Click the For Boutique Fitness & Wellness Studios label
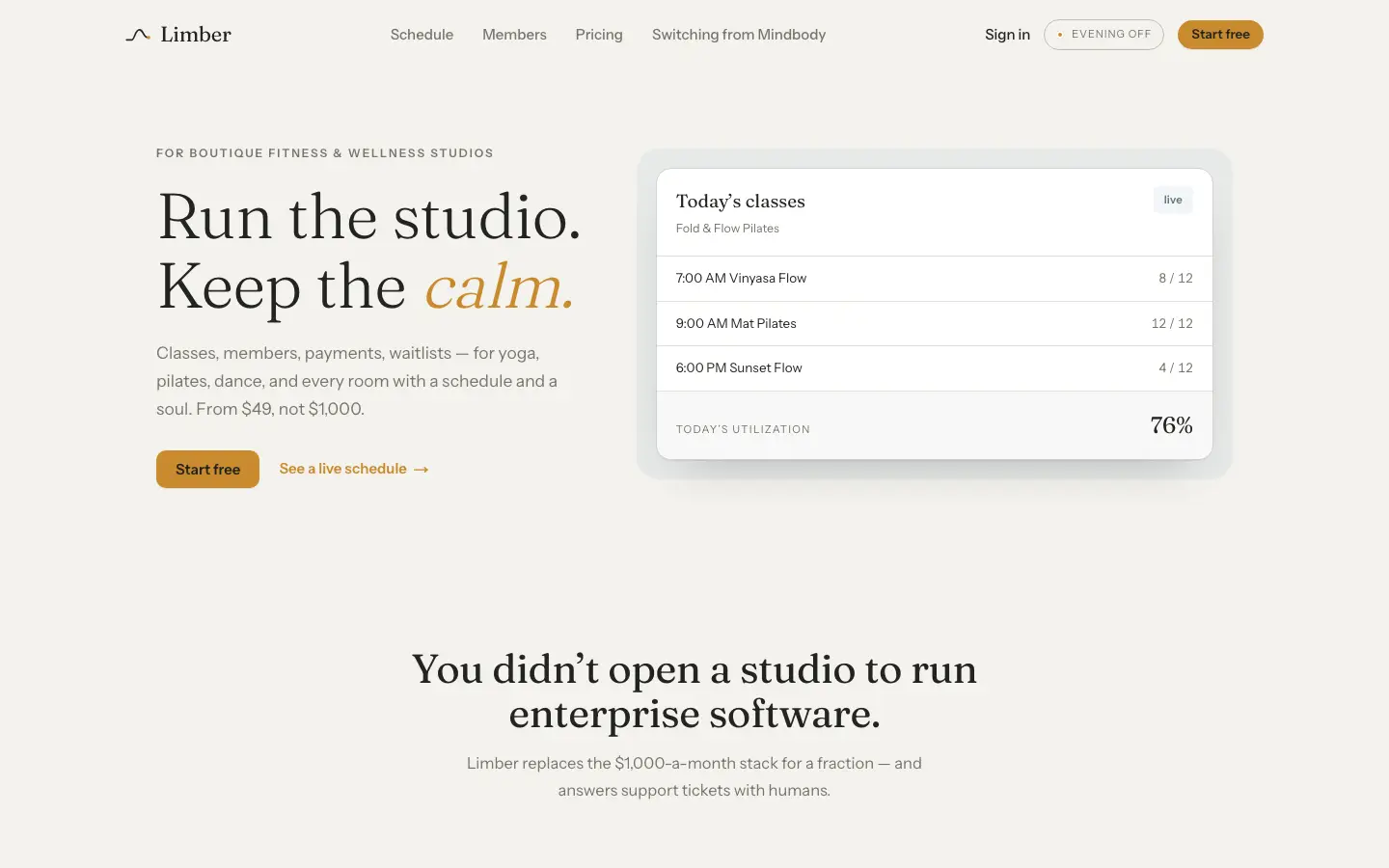Image resolution: width=1389 pixels, height=868 pixels. coord(325,153)
